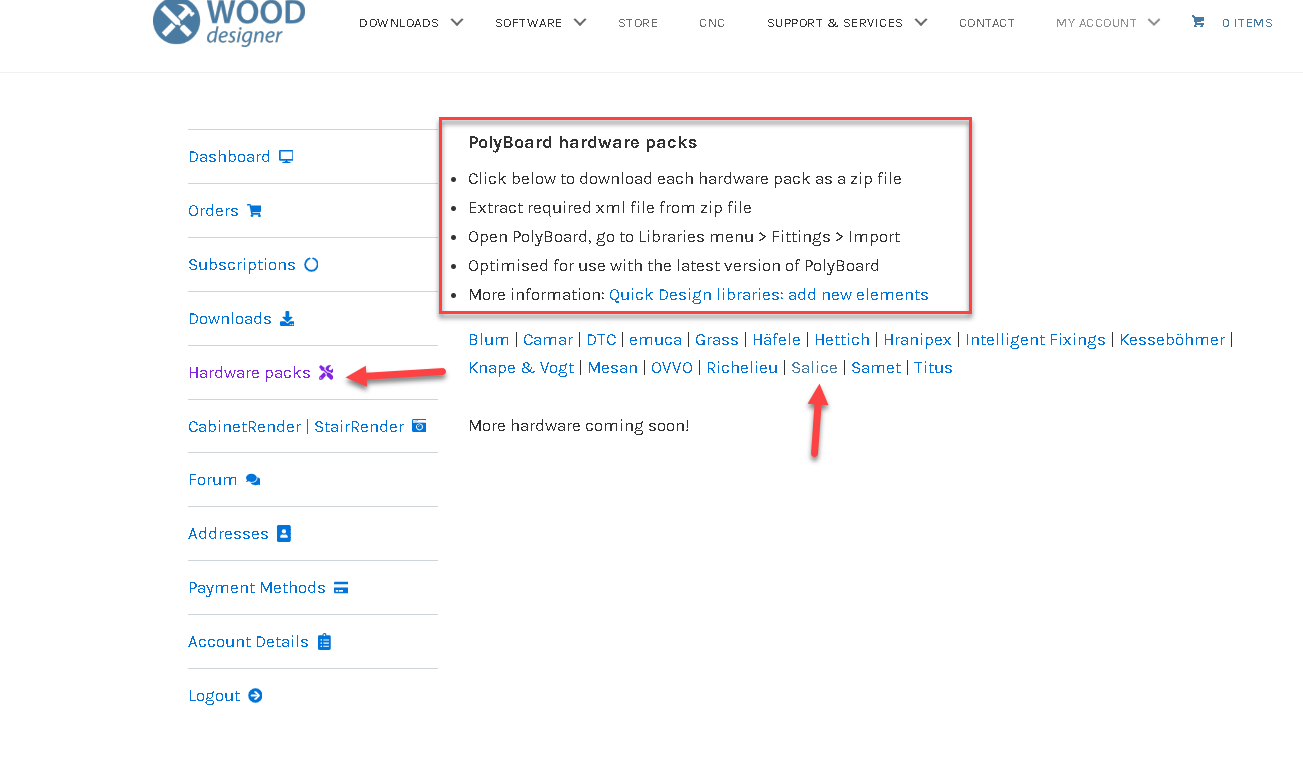This screenshot has height=767, width=1303.
Task: Click the icon beside StairRender
Action: pyautogui.click(x=420, y=426)
